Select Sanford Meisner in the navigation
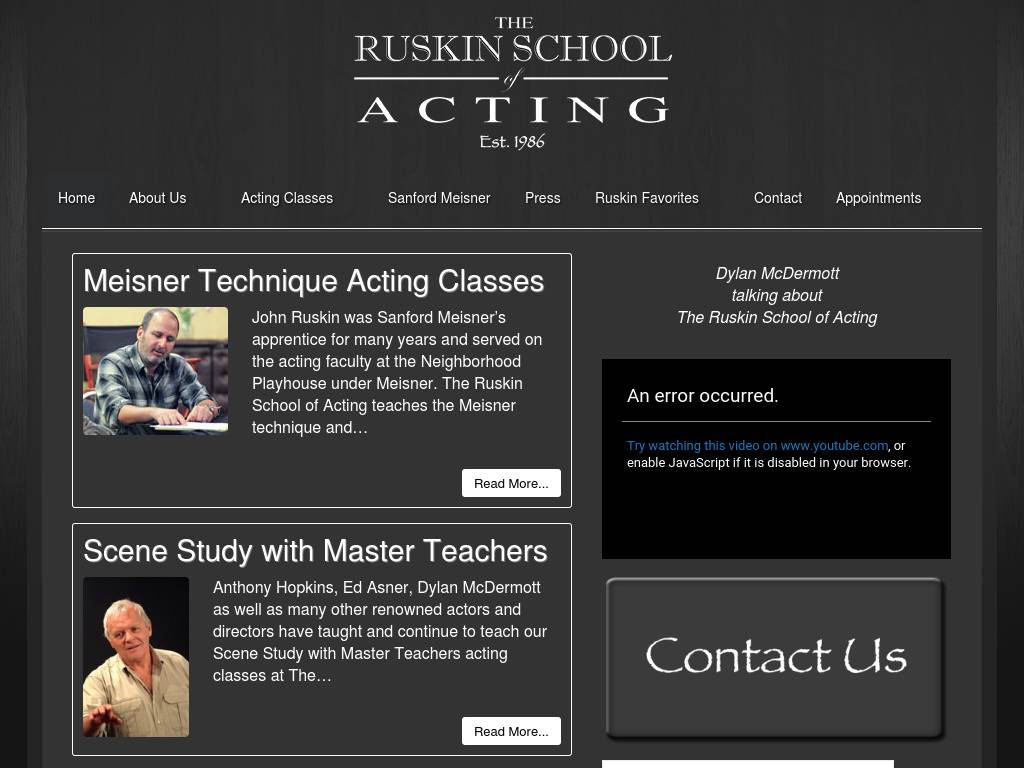 click(x=439, y=198)
